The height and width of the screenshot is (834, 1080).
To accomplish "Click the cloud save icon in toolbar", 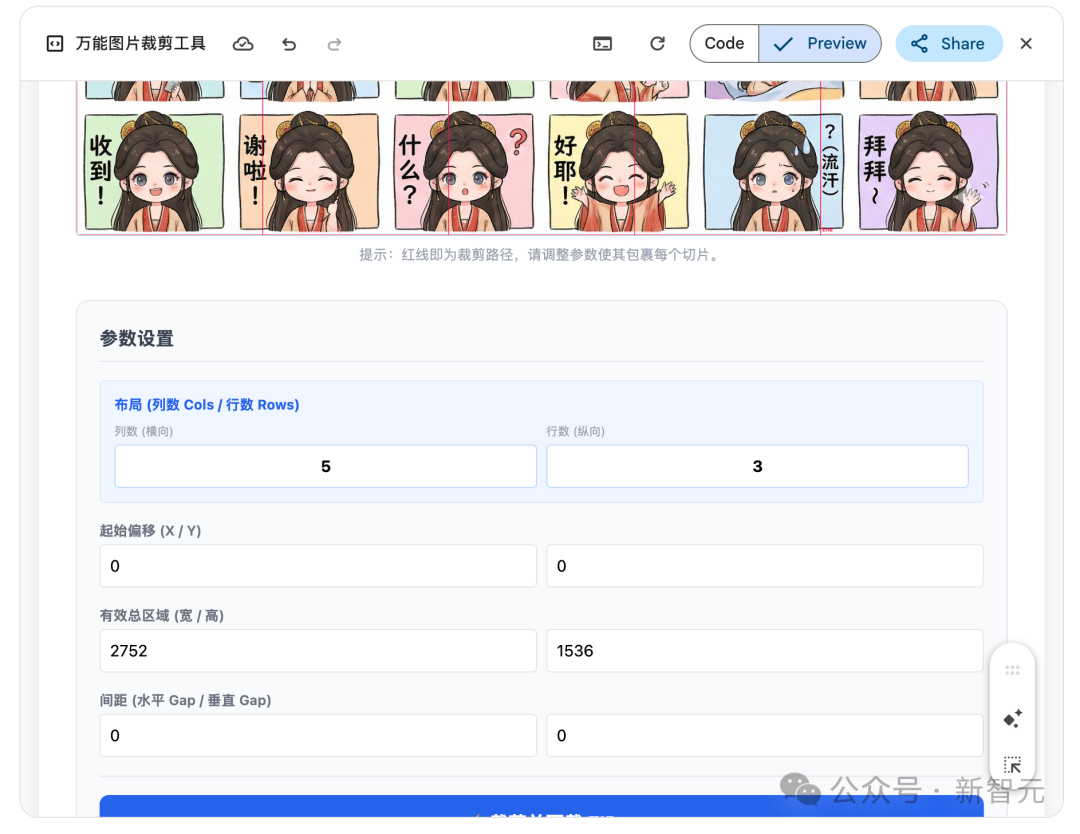I will click(x=243, y=43).
